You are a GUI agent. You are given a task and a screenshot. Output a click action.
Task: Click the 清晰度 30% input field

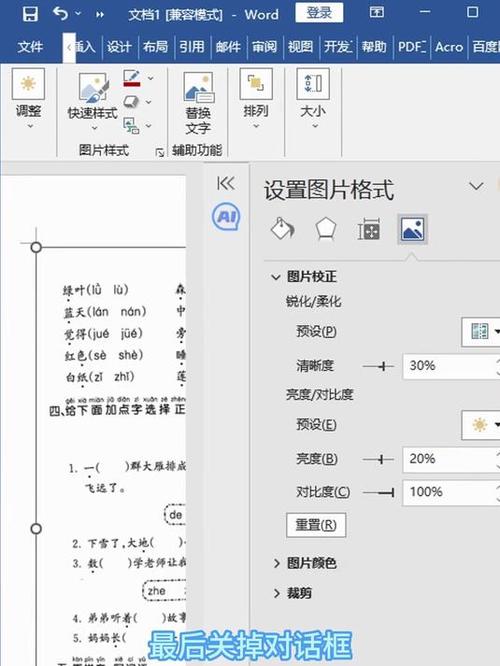449,366
